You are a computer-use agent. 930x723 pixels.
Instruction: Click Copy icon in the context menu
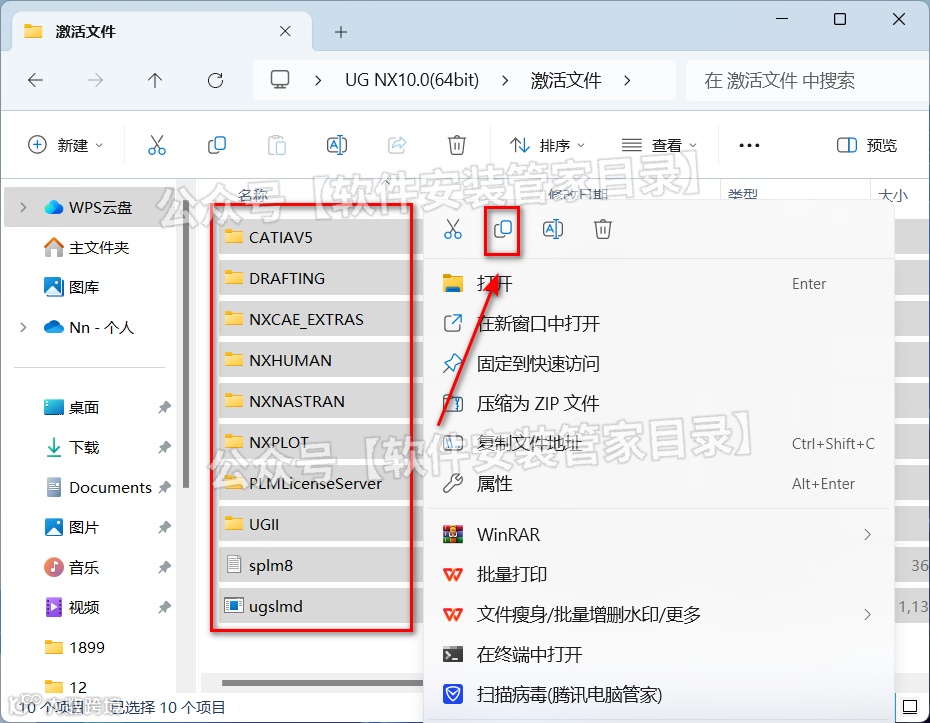(502, 230)
